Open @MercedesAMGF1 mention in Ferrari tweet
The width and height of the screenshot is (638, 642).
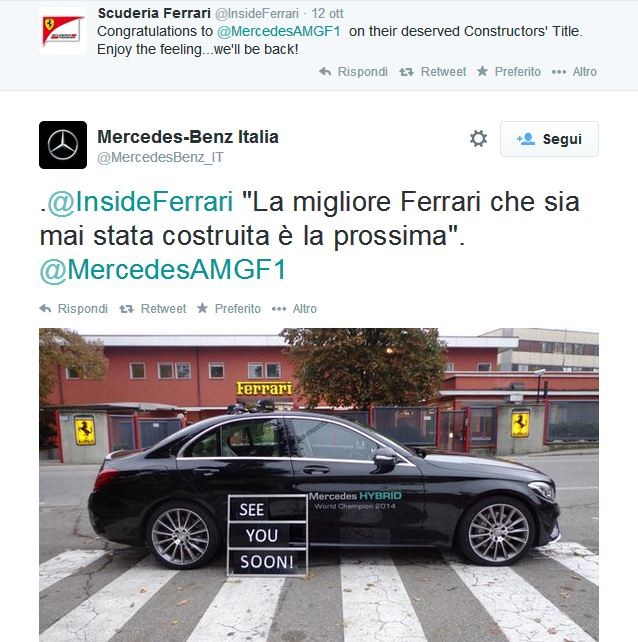click(278, 32)
